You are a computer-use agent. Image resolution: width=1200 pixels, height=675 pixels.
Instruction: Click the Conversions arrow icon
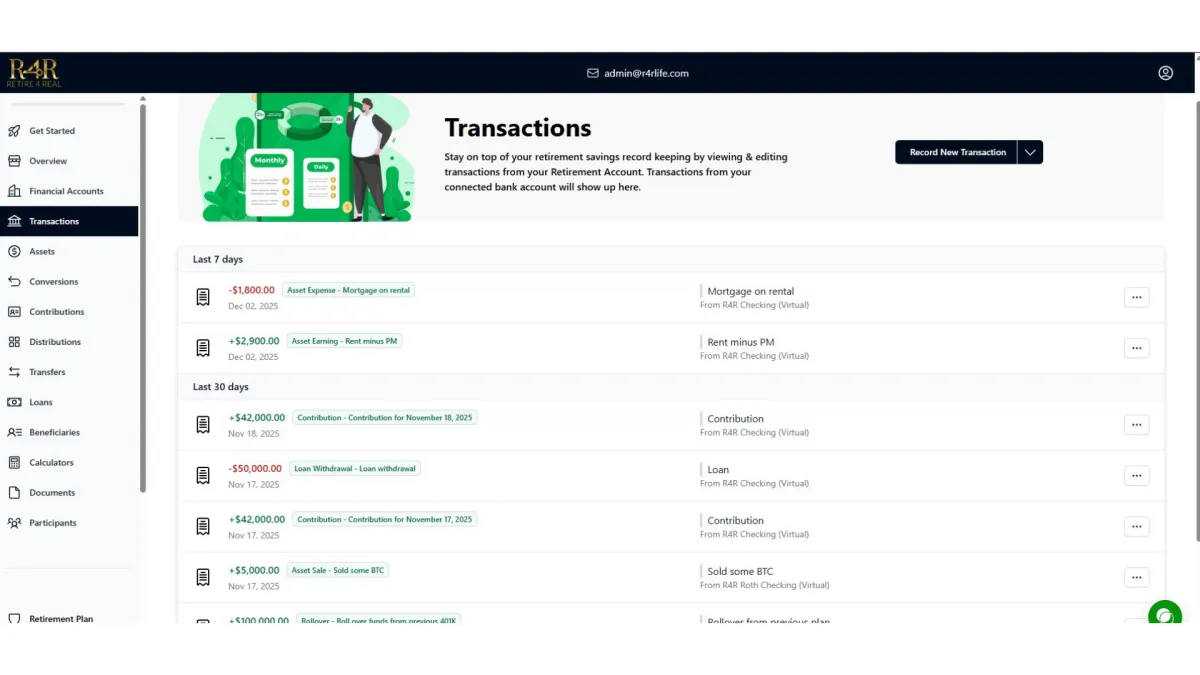[x=14, y=281]
